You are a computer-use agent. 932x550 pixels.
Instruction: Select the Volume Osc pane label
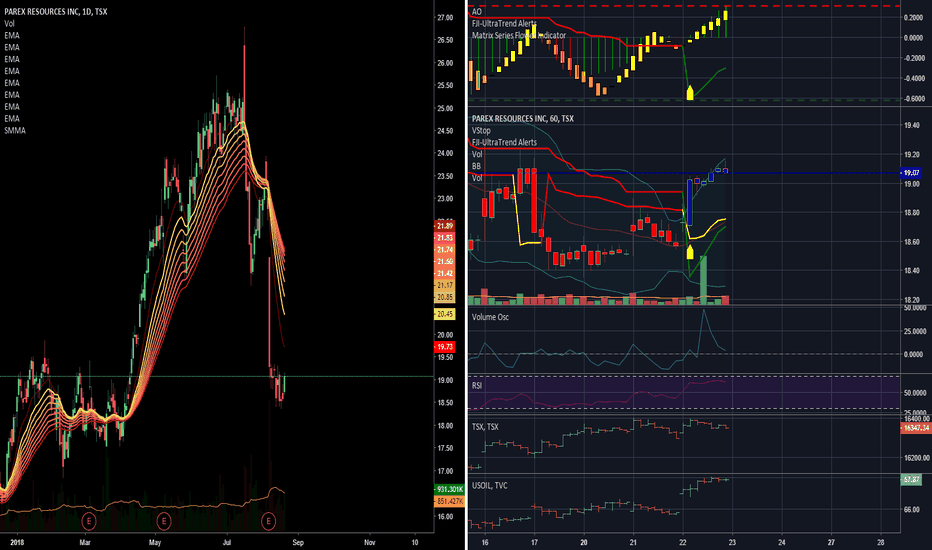(490, 317)
